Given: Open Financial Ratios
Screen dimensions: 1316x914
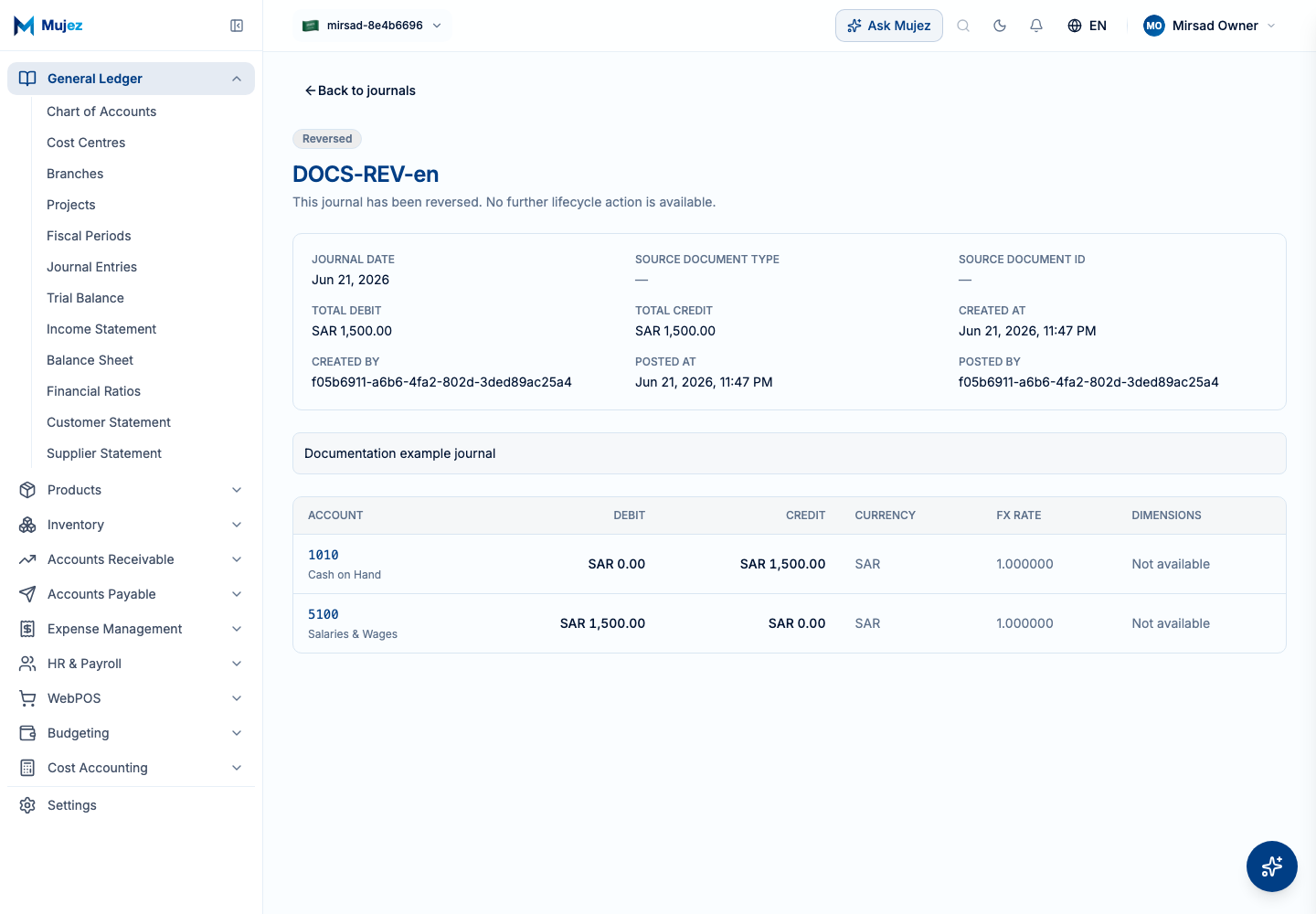Looking at the screenshot, I should (93, 391).
